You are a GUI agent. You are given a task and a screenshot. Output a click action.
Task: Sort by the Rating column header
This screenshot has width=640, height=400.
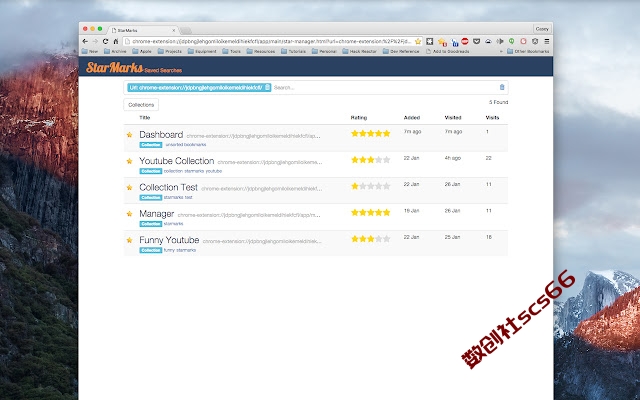tap(359, 118)
